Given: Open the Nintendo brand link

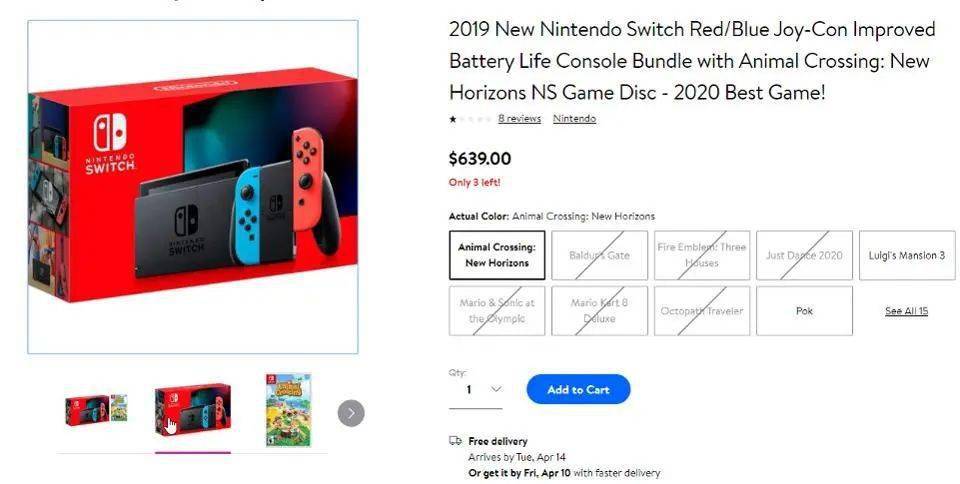Looking at the screenshot, I should point(574,119).
